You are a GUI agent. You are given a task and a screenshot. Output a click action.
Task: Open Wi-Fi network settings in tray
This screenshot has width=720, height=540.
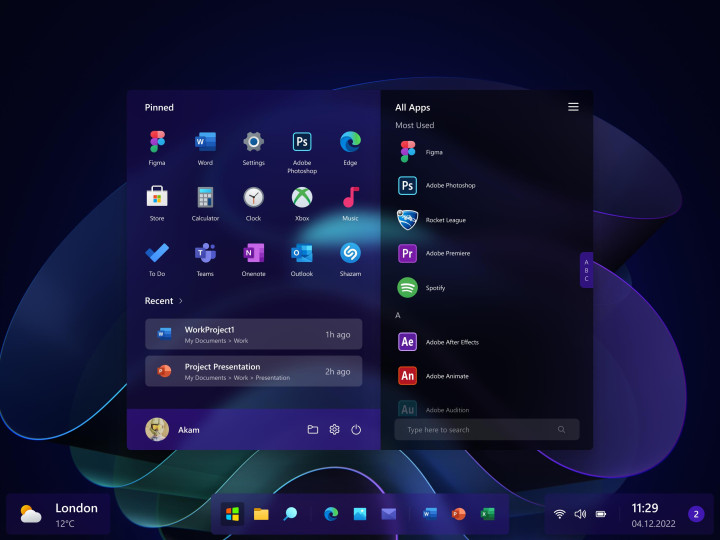click(x=559, y=514)
